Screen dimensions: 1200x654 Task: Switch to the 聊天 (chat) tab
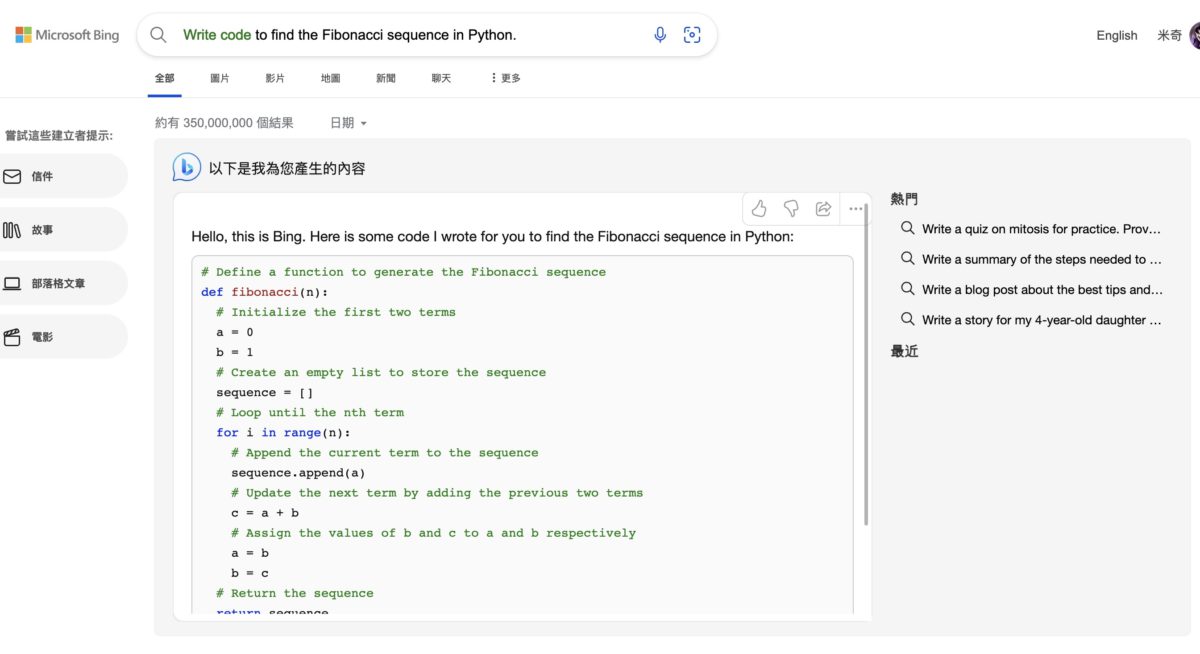pyautogui.click(x=440, y=77)
